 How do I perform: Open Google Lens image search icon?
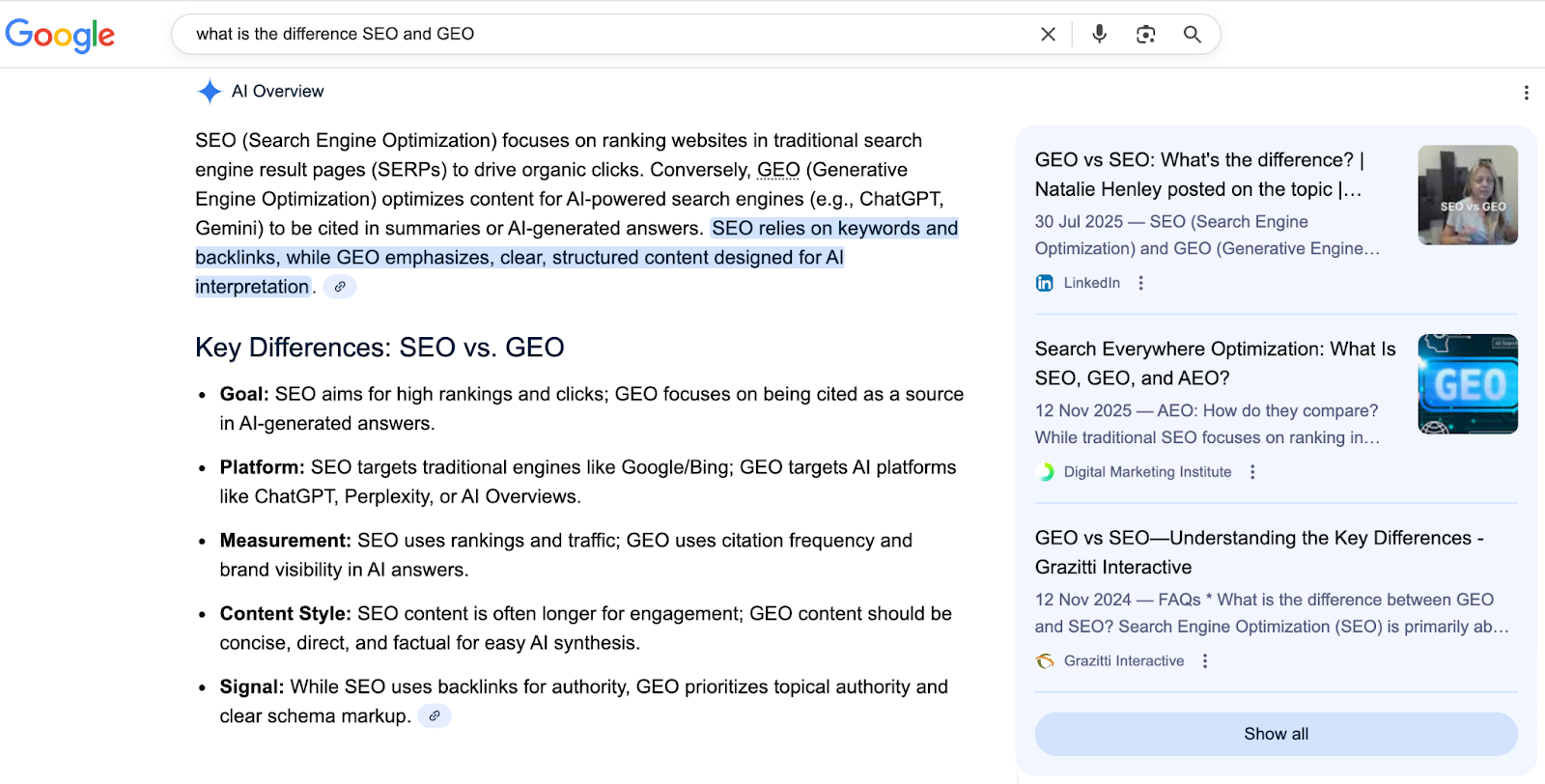point(1145,34)
